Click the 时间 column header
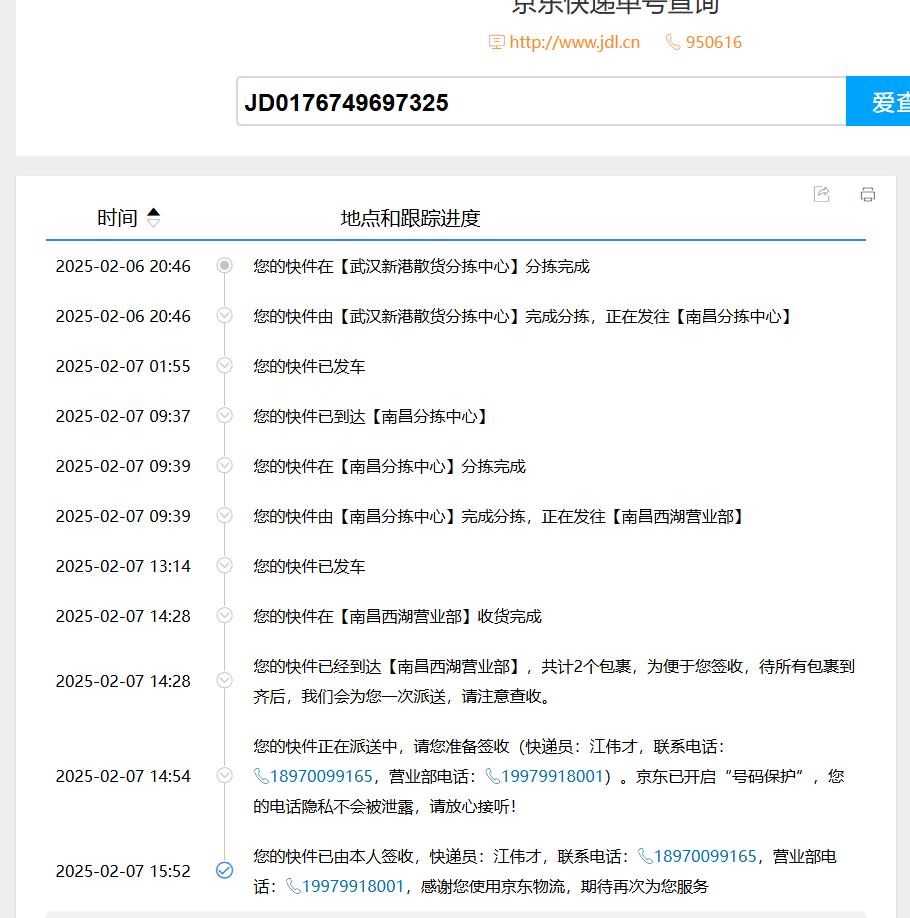 click(117, 218)
